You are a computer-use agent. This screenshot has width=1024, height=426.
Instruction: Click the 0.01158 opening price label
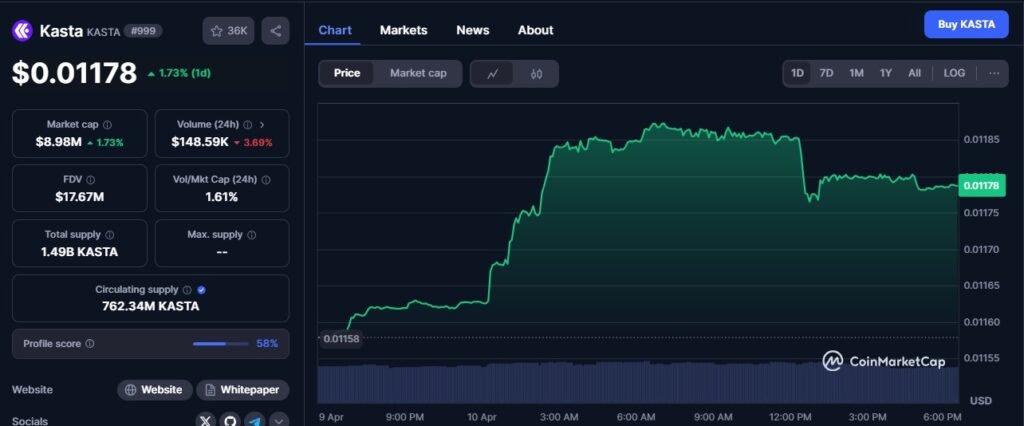342,338
